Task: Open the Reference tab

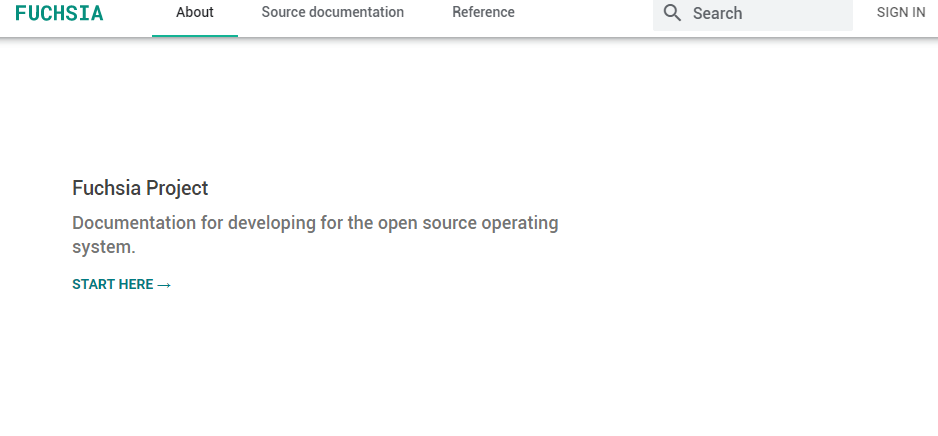Action: 483,13
